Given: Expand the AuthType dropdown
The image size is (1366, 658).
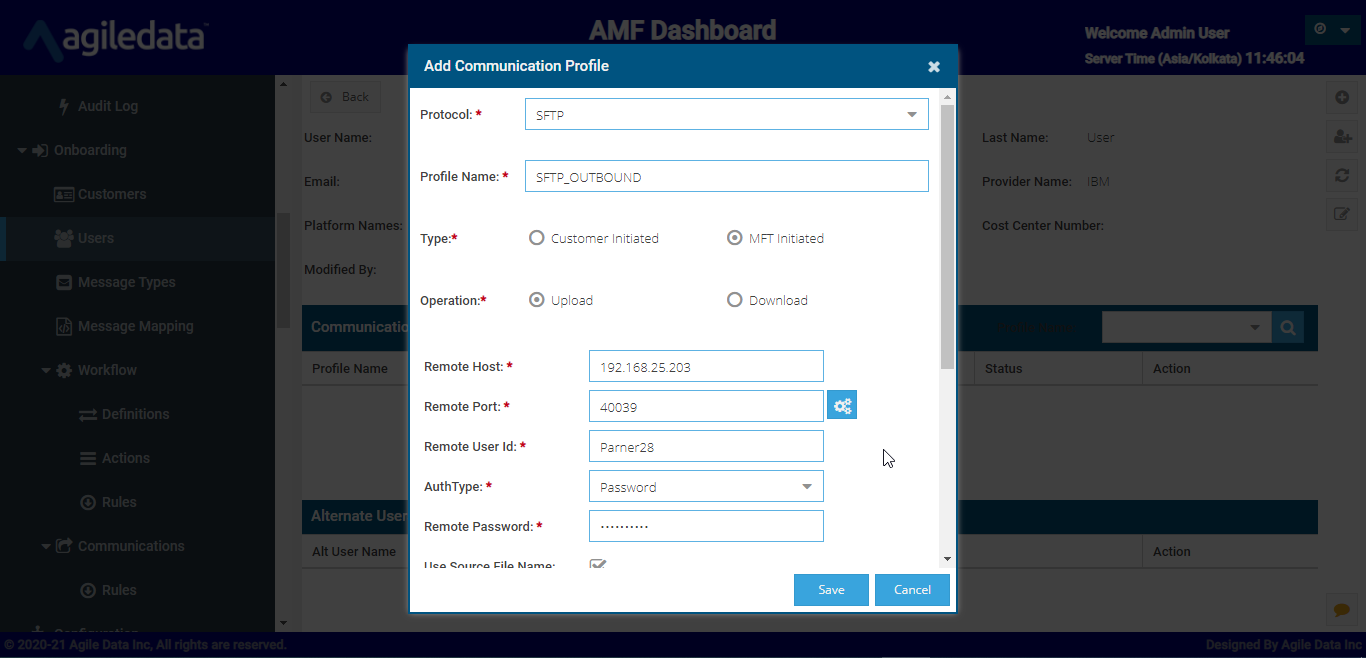Looking at the screenshot, I should [x=706, y=487].
